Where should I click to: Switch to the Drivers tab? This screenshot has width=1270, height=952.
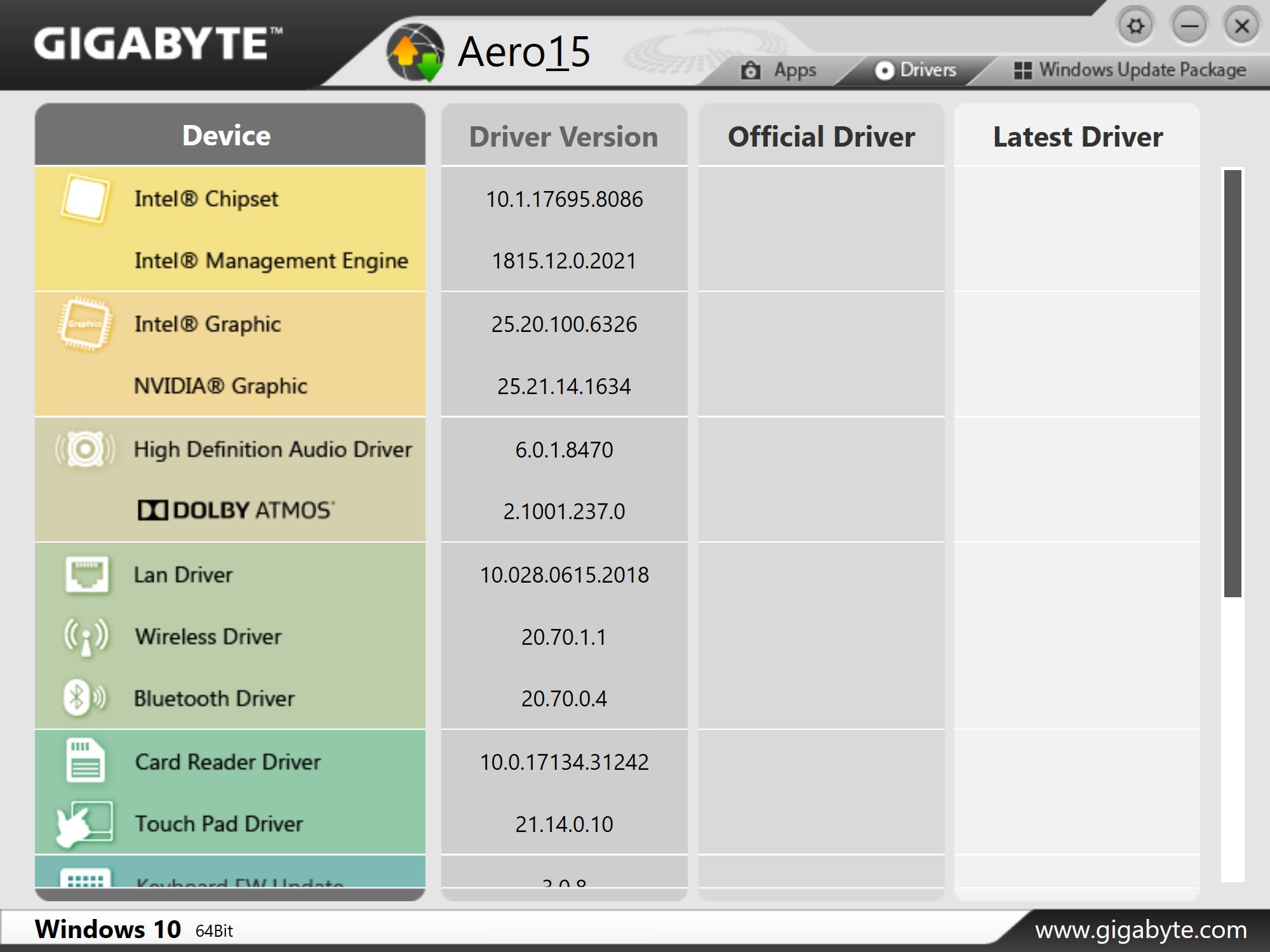pos(916,70)
